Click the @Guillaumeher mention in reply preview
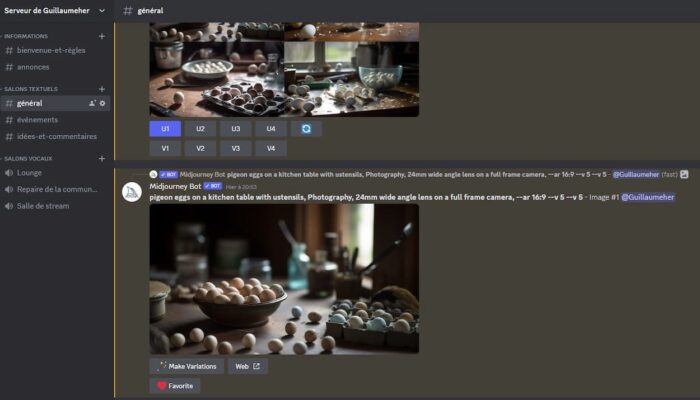The height and width of the screenshot is (400, 700). (x=636, y=175)
